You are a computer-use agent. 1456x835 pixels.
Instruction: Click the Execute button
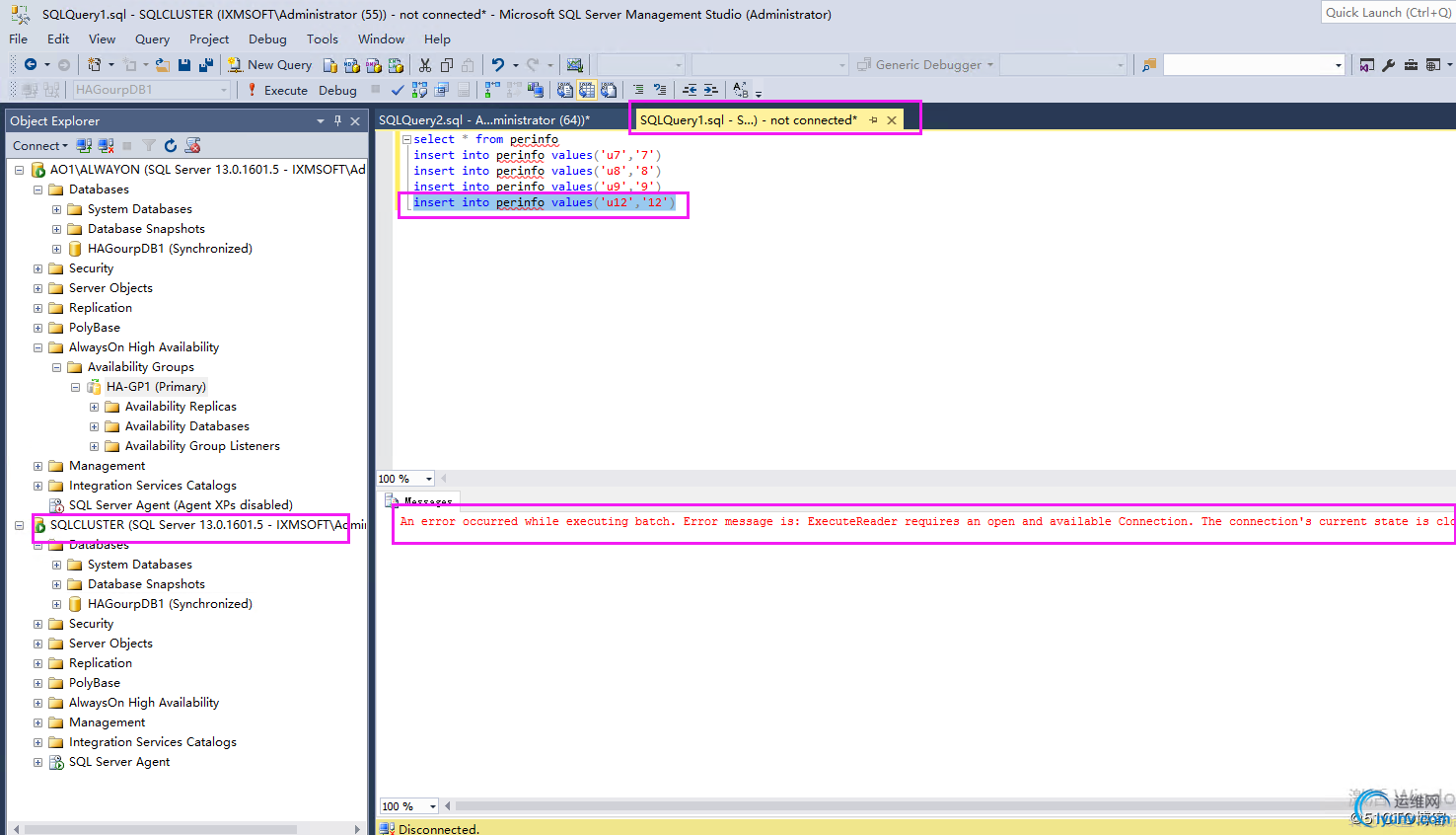(276, 90)
